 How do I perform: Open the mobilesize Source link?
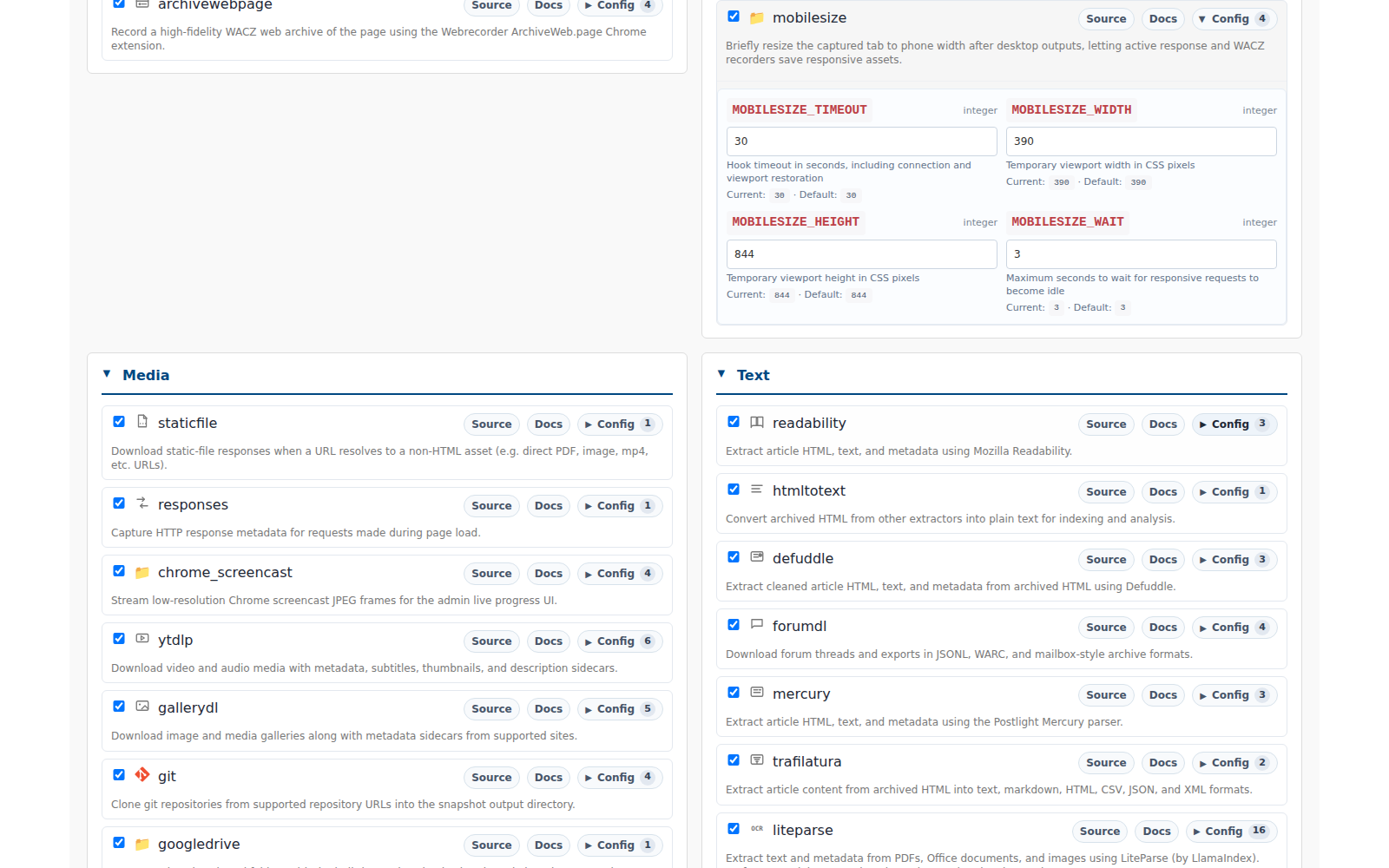coord(1106,19)
